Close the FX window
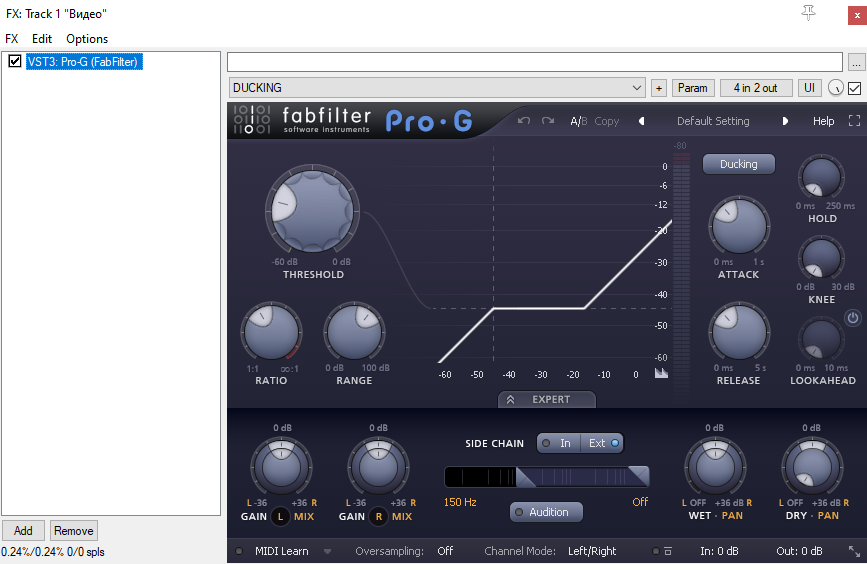Screen dimensions: 867x564 (857, 15)
